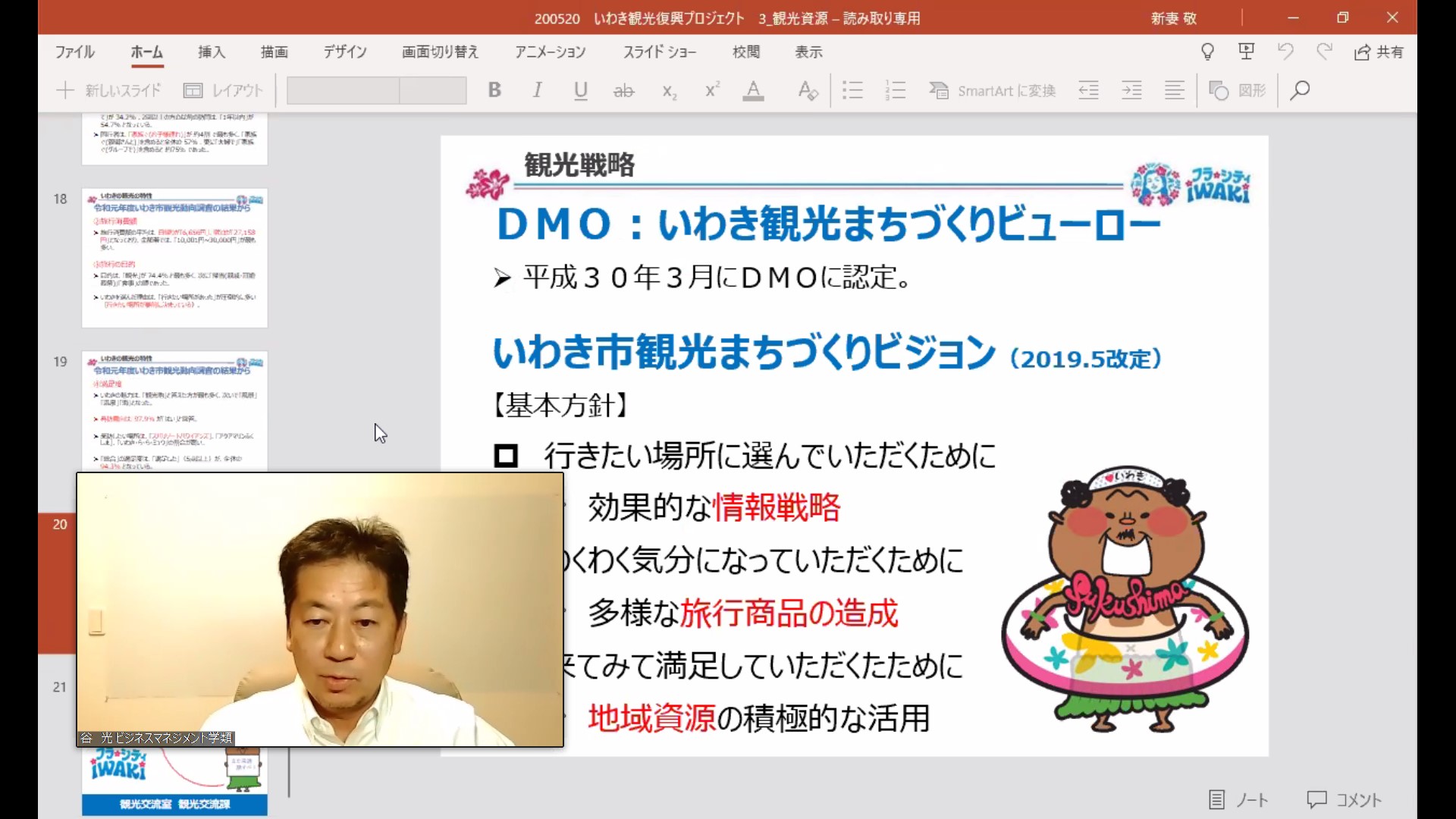
Task: Toggle Subscript formatting
Action: pyautogui.click(x=669, y=92)
